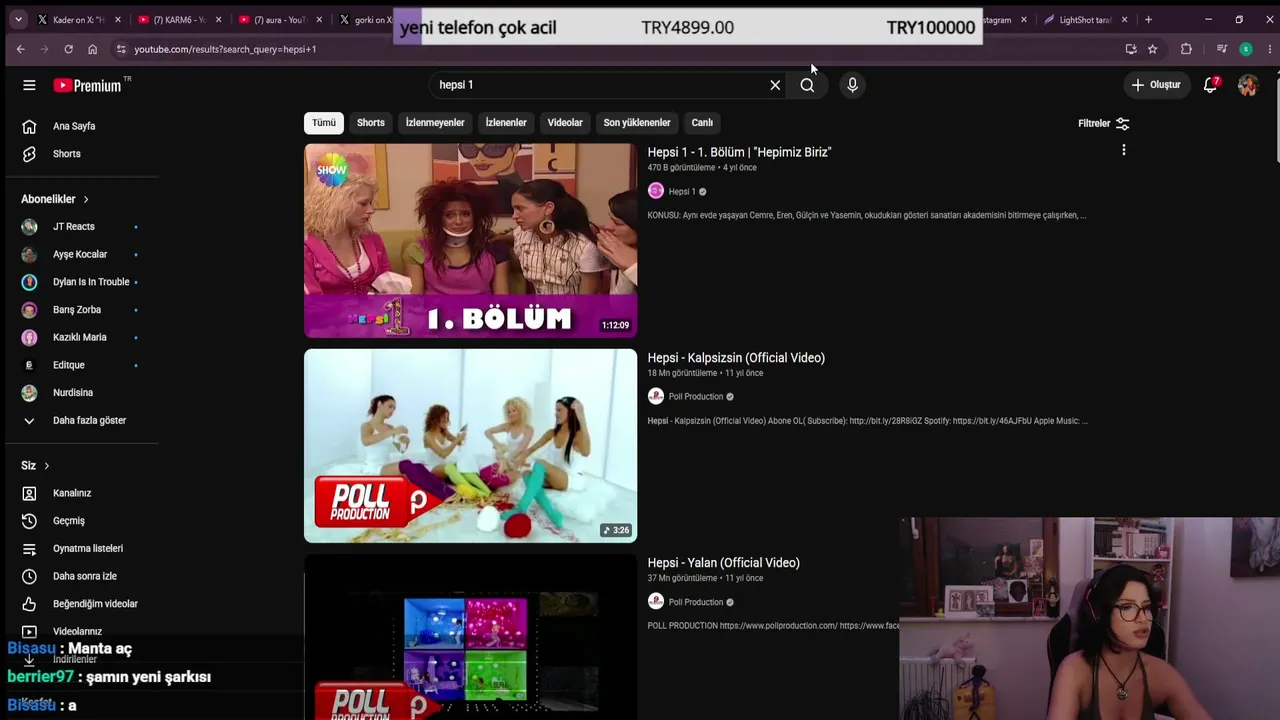Open Hepsi 1 1. Bölüm video thumbnail
1280x720 pixels.
(470, 241)
